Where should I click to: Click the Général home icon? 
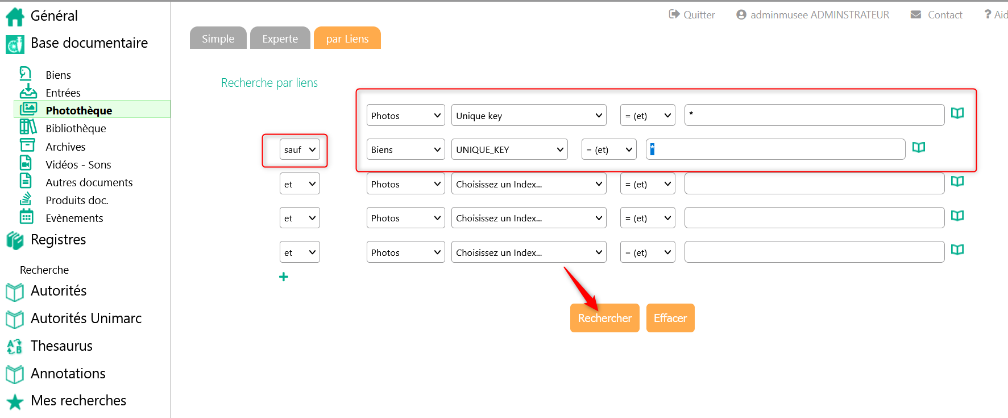click(x=15, y=16)
